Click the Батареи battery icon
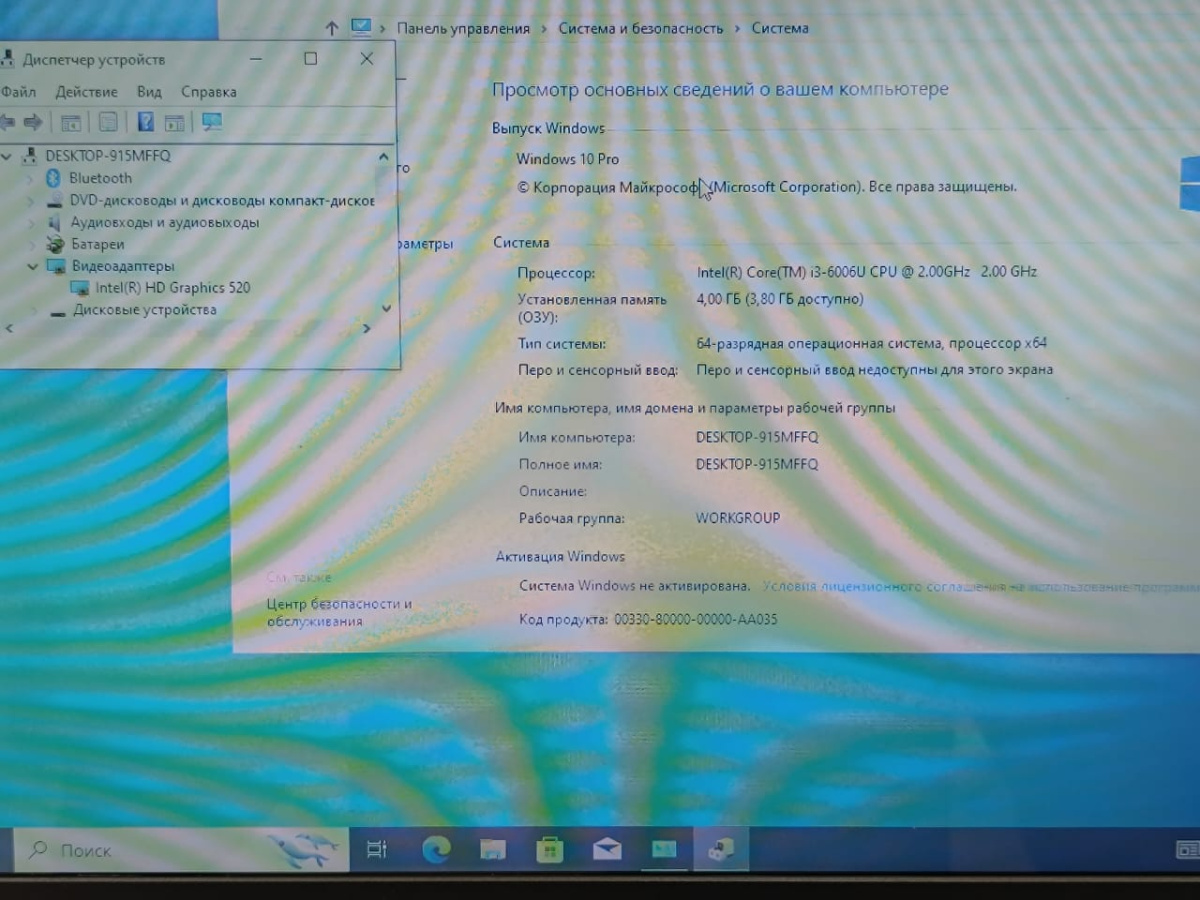The width and height of the screenshot is (1200, 900). [x=56, y=244]
